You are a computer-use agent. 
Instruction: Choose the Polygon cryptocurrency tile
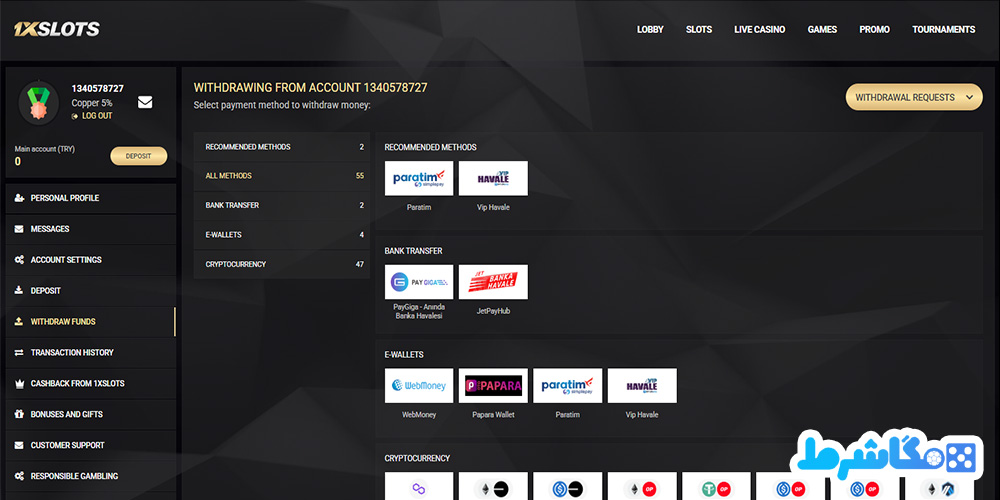419,486
